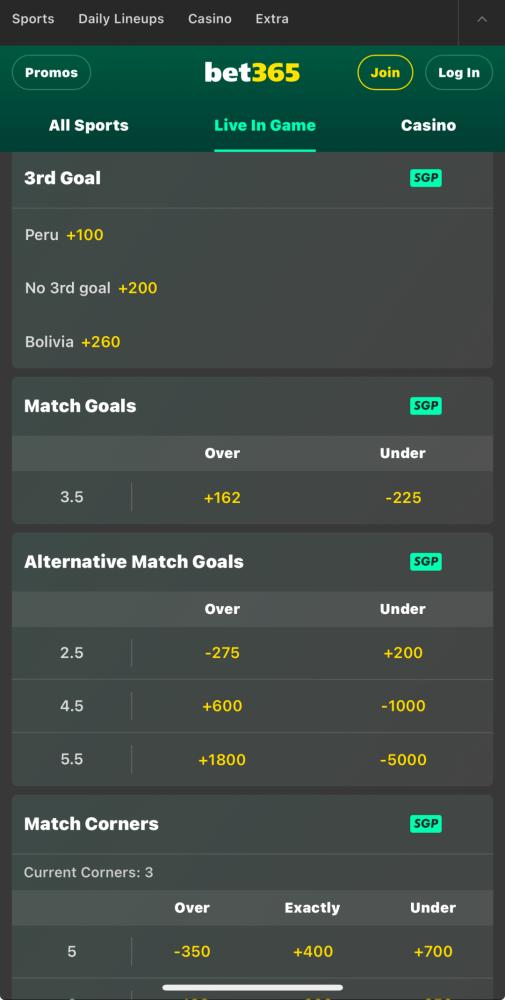This screenshot has width=505, height=1000.
Task: Click the Log In button
Action: tap(459, 73)
